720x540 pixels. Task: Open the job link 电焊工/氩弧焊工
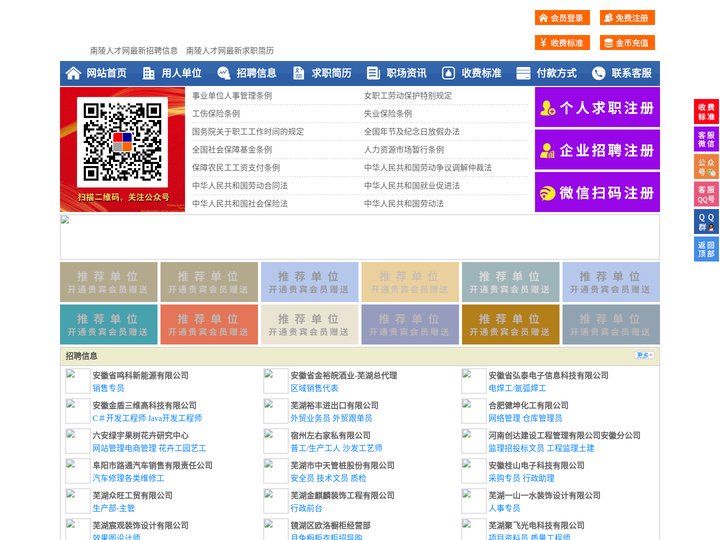pos(517,388)
